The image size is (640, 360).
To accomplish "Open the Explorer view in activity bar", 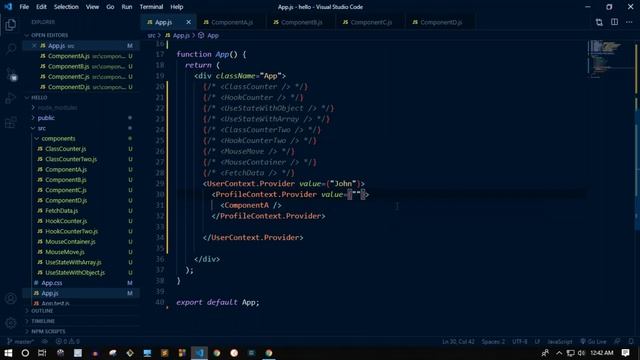I will [x=11, y=25].
